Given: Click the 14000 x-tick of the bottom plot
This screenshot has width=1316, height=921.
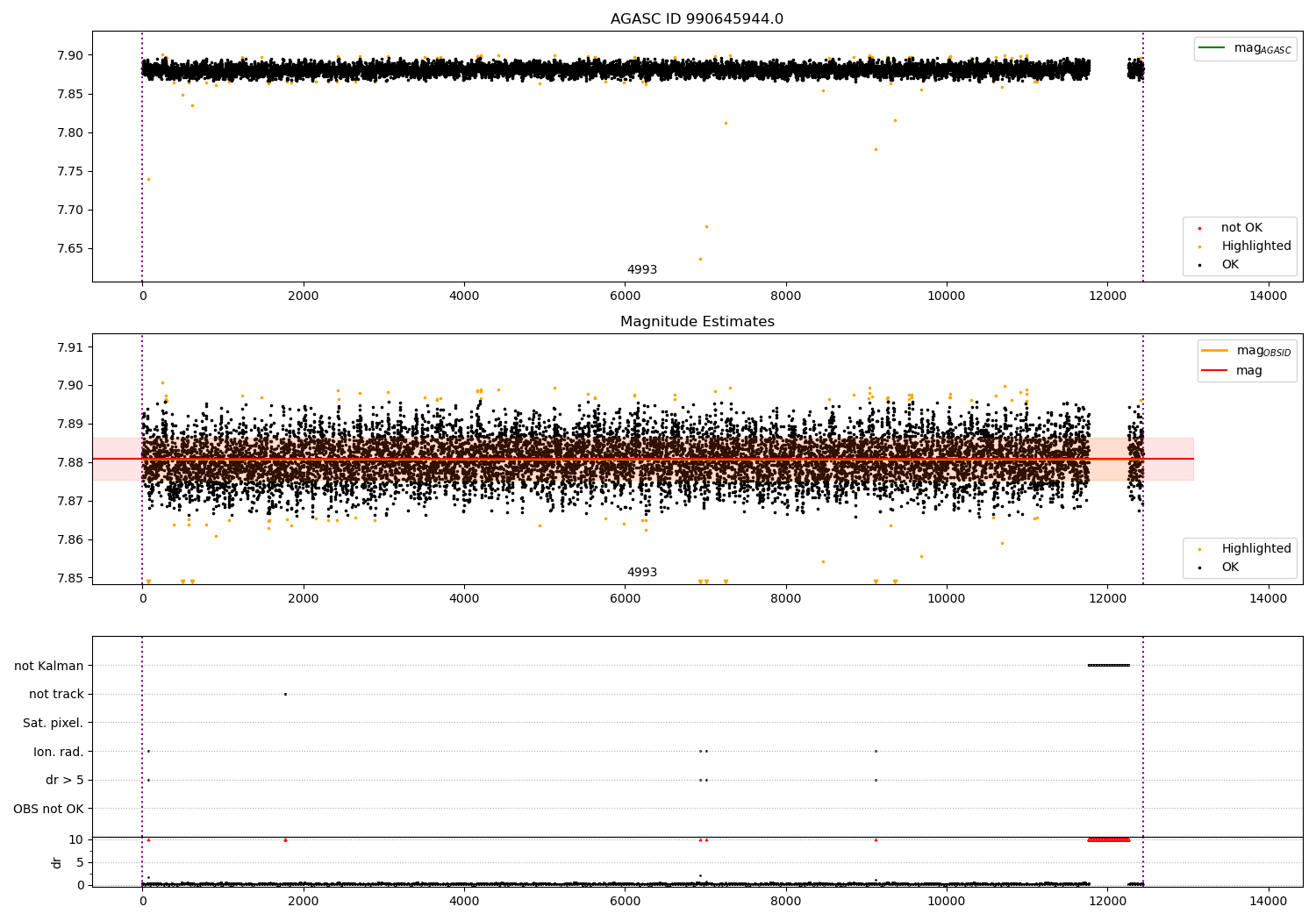Looking at the screenshot, I should 1268,901.
